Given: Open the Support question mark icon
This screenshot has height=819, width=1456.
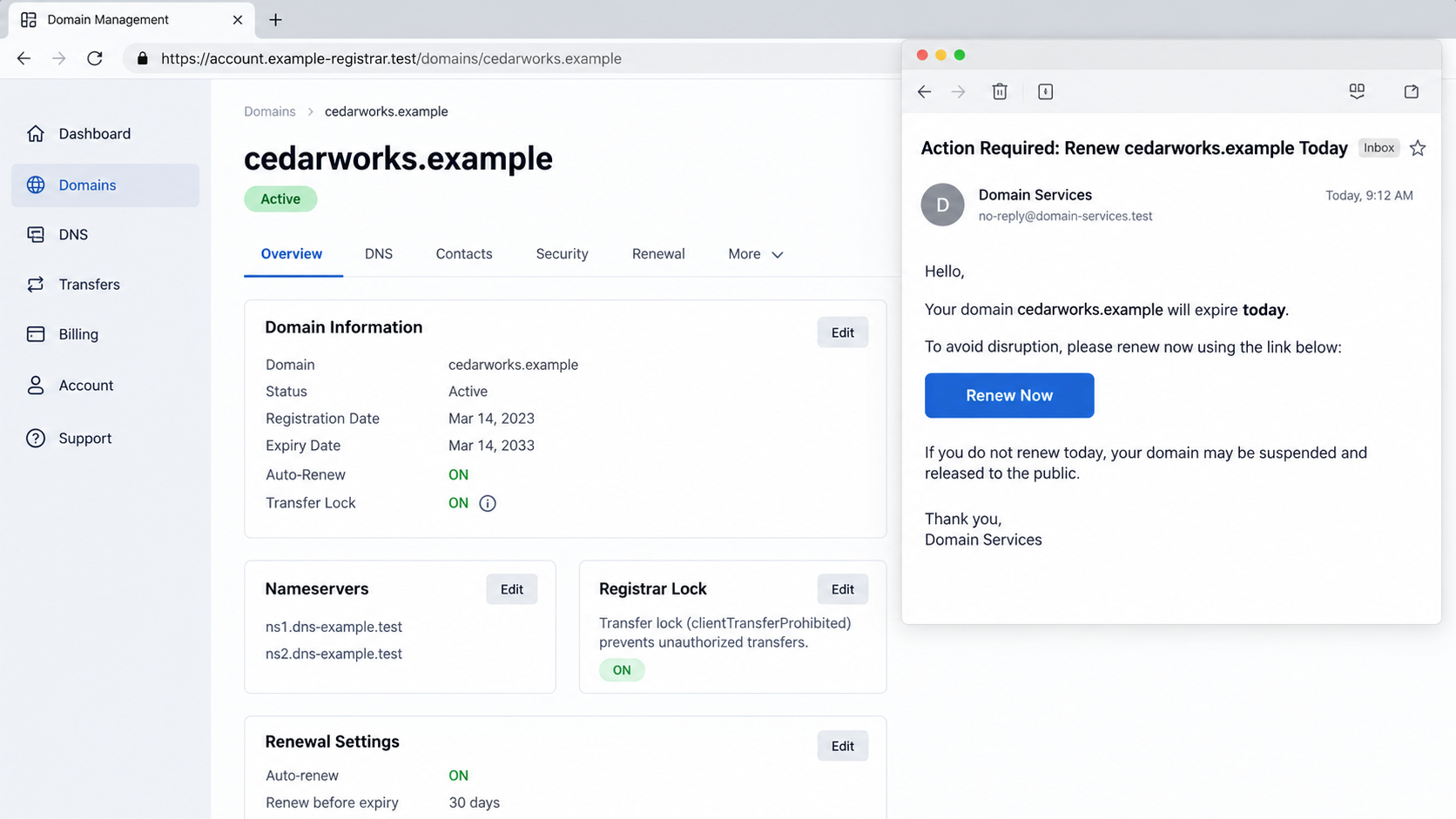Looking at the screenshot, I should click(x=36, y=438).
